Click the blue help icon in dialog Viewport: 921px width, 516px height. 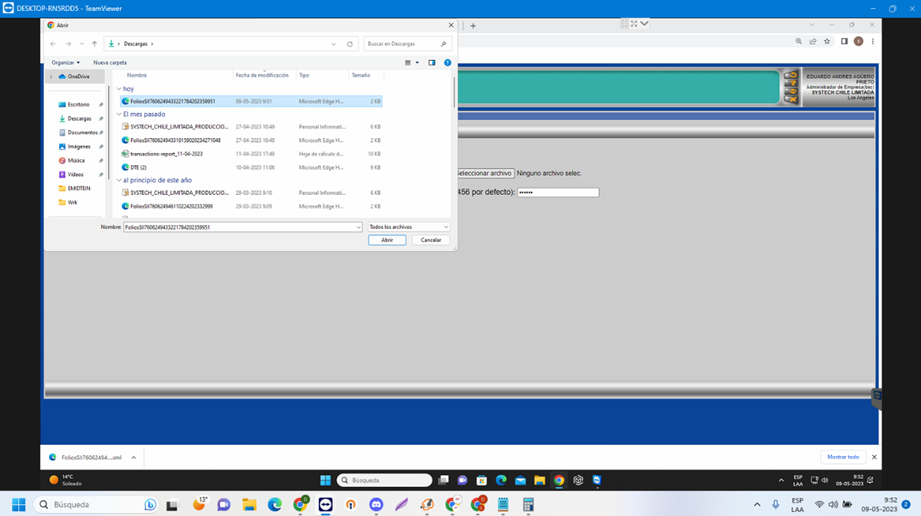click(x=447, y=62)
